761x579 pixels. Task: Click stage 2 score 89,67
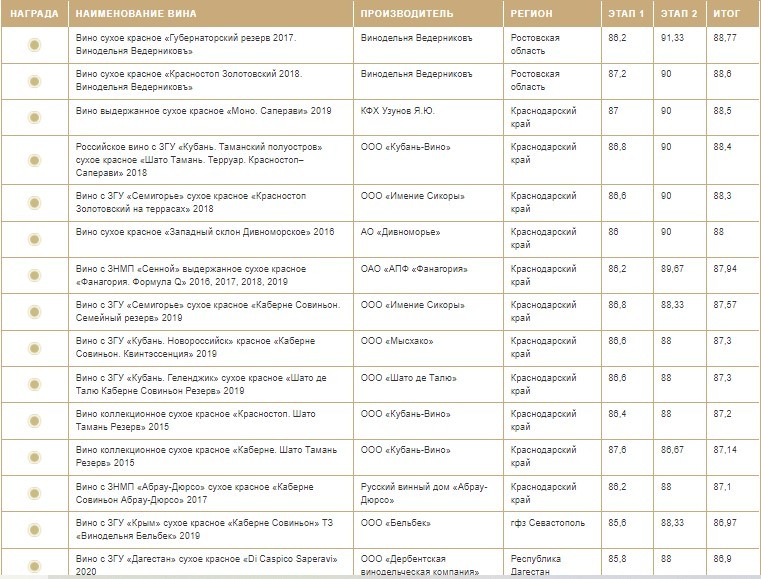point(672,269)
